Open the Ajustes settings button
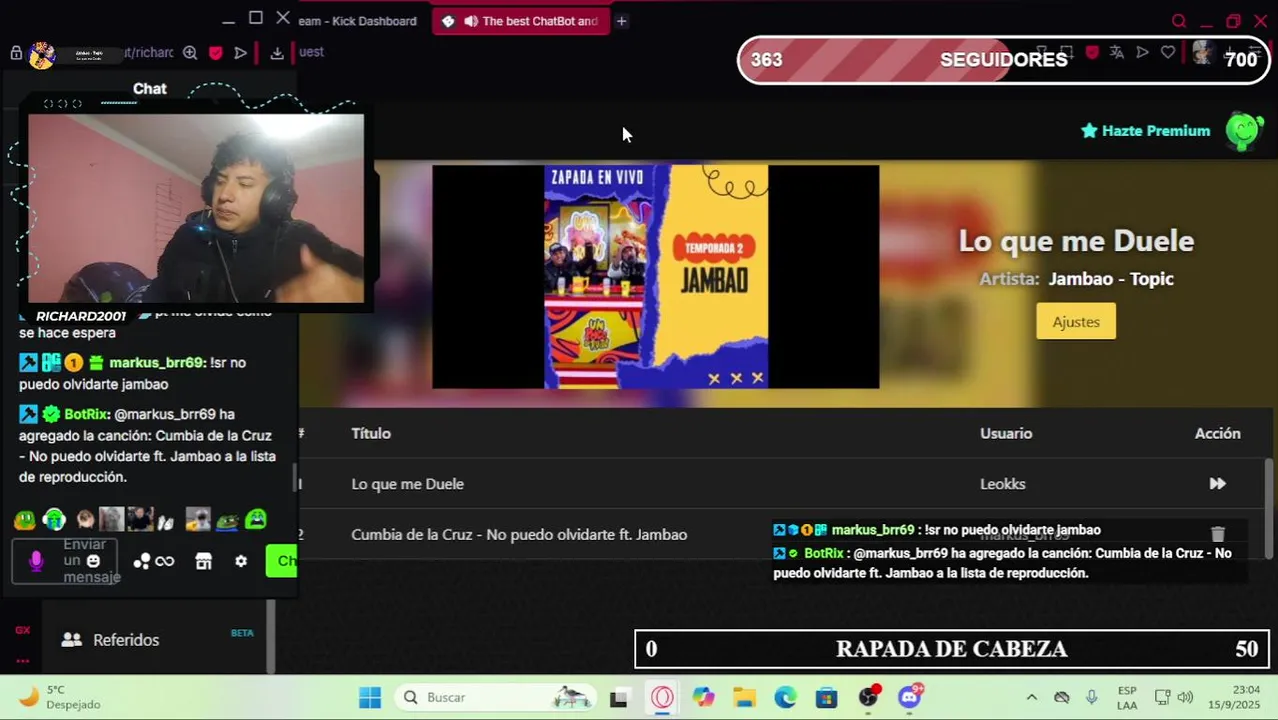 click(x=1076, y=322)
